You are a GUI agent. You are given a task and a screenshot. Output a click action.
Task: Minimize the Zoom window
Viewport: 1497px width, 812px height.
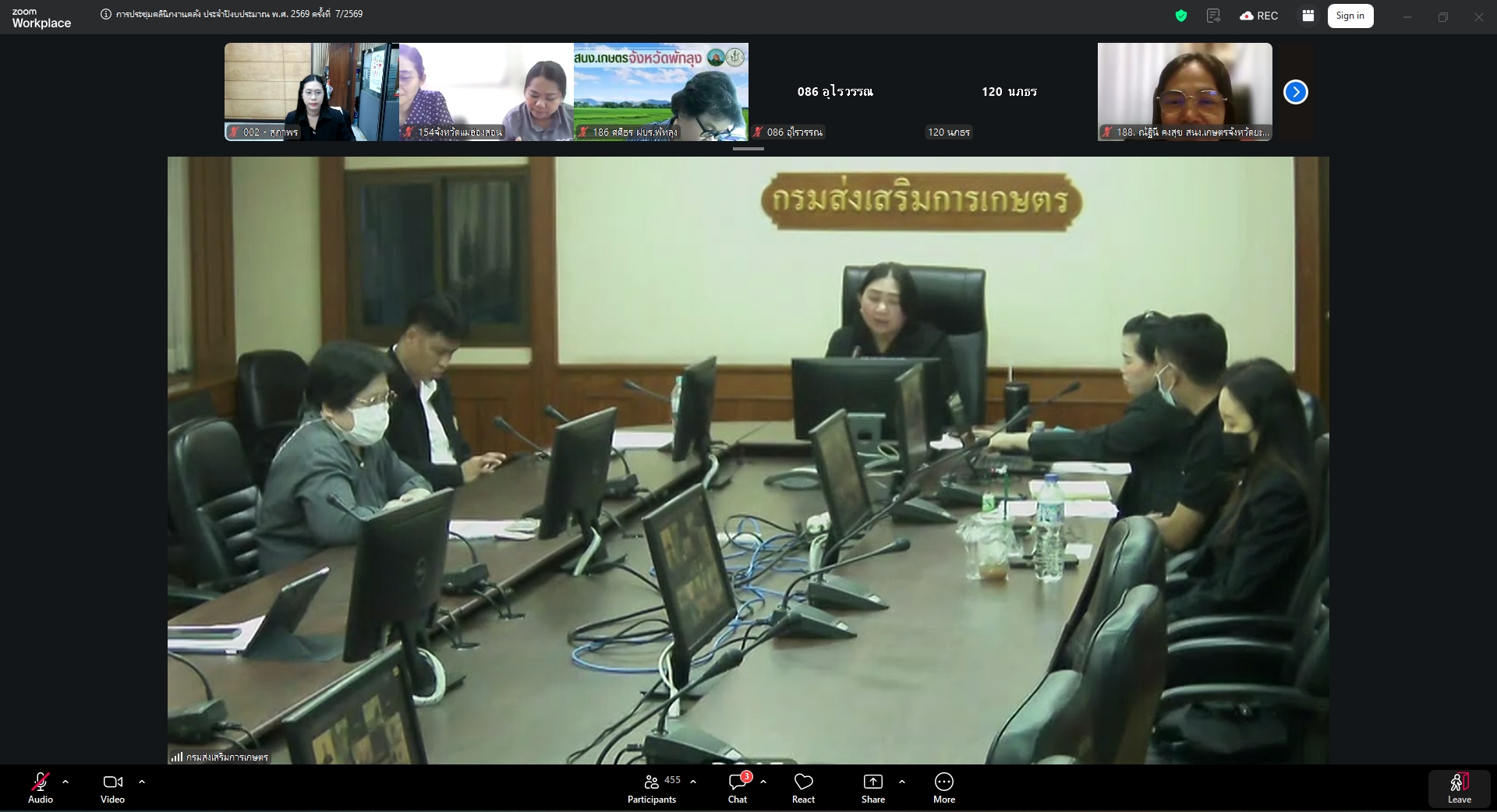pos(1407,16)
